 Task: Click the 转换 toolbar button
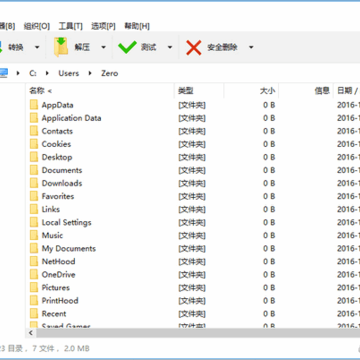pos(15,47)
